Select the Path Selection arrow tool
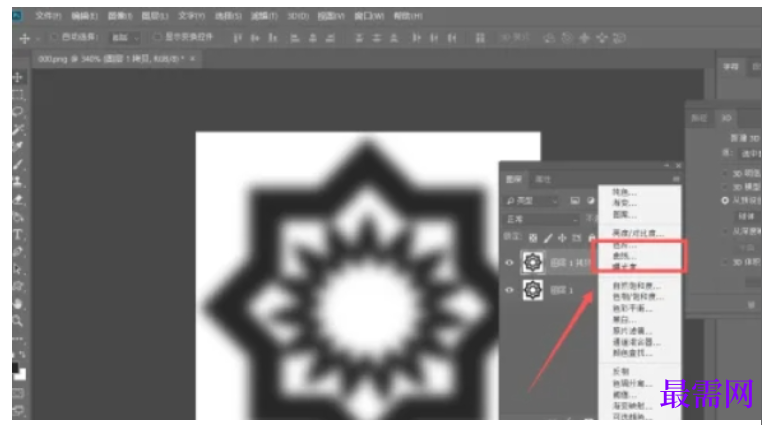The width and height of the screenshot is (772, 425). coord(18,269)
